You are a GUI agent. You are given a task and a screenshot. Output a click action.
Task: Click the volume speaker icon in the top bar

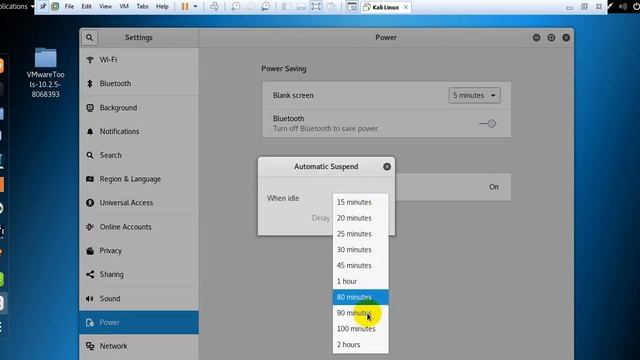pyautogui.click(x=623, y=7)
